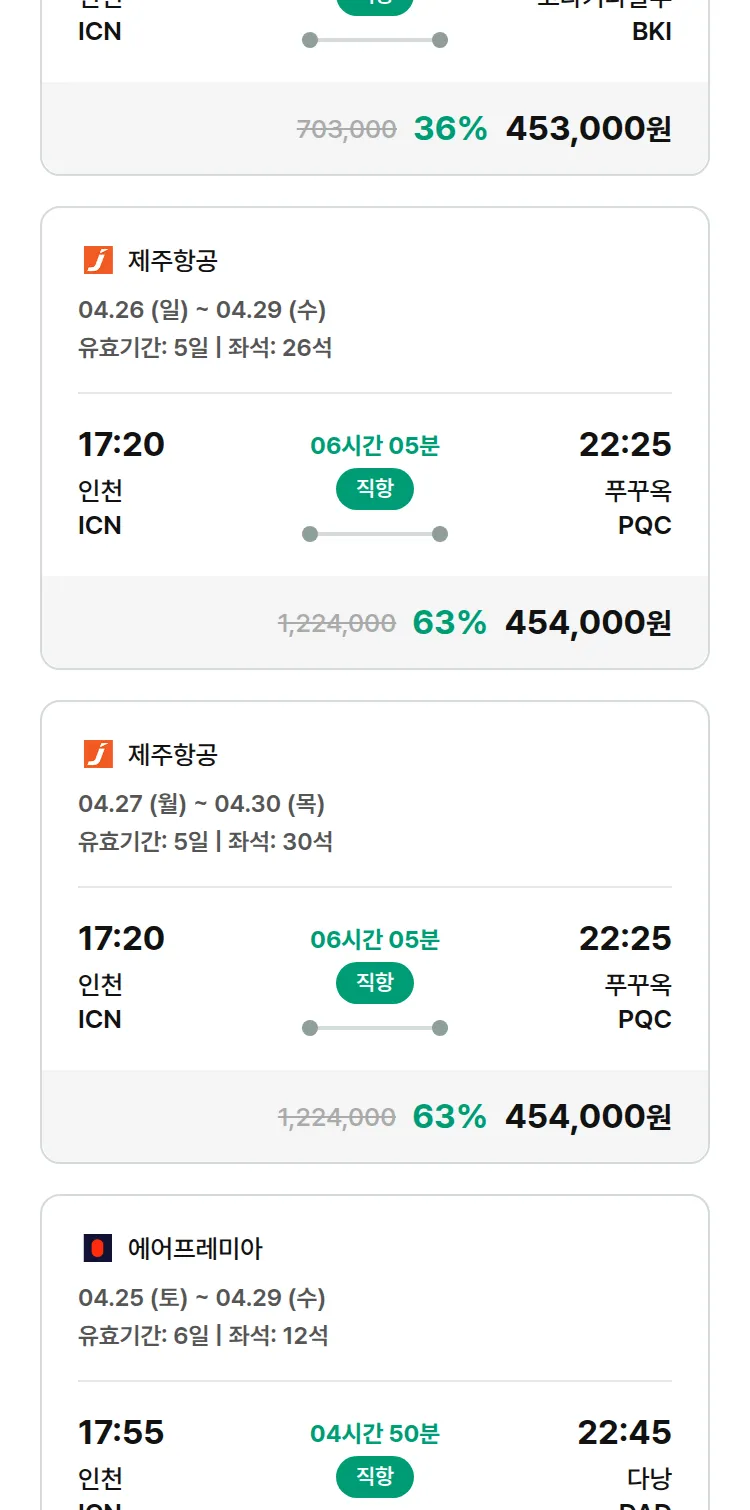
Task: Click date range 04.25 (토) ~ 04.29 (수)
Action: tap(202, 1298)
